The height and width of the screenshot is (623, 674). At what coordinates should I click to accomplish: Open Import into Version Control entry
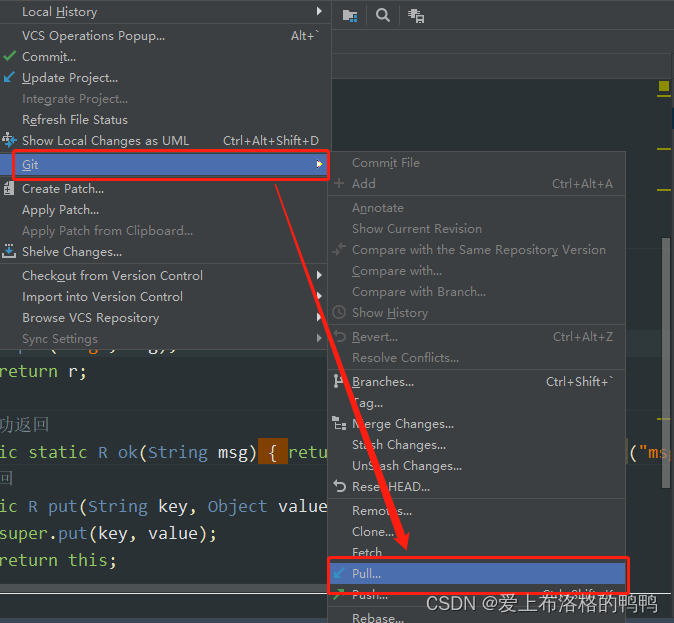[165, 296]
